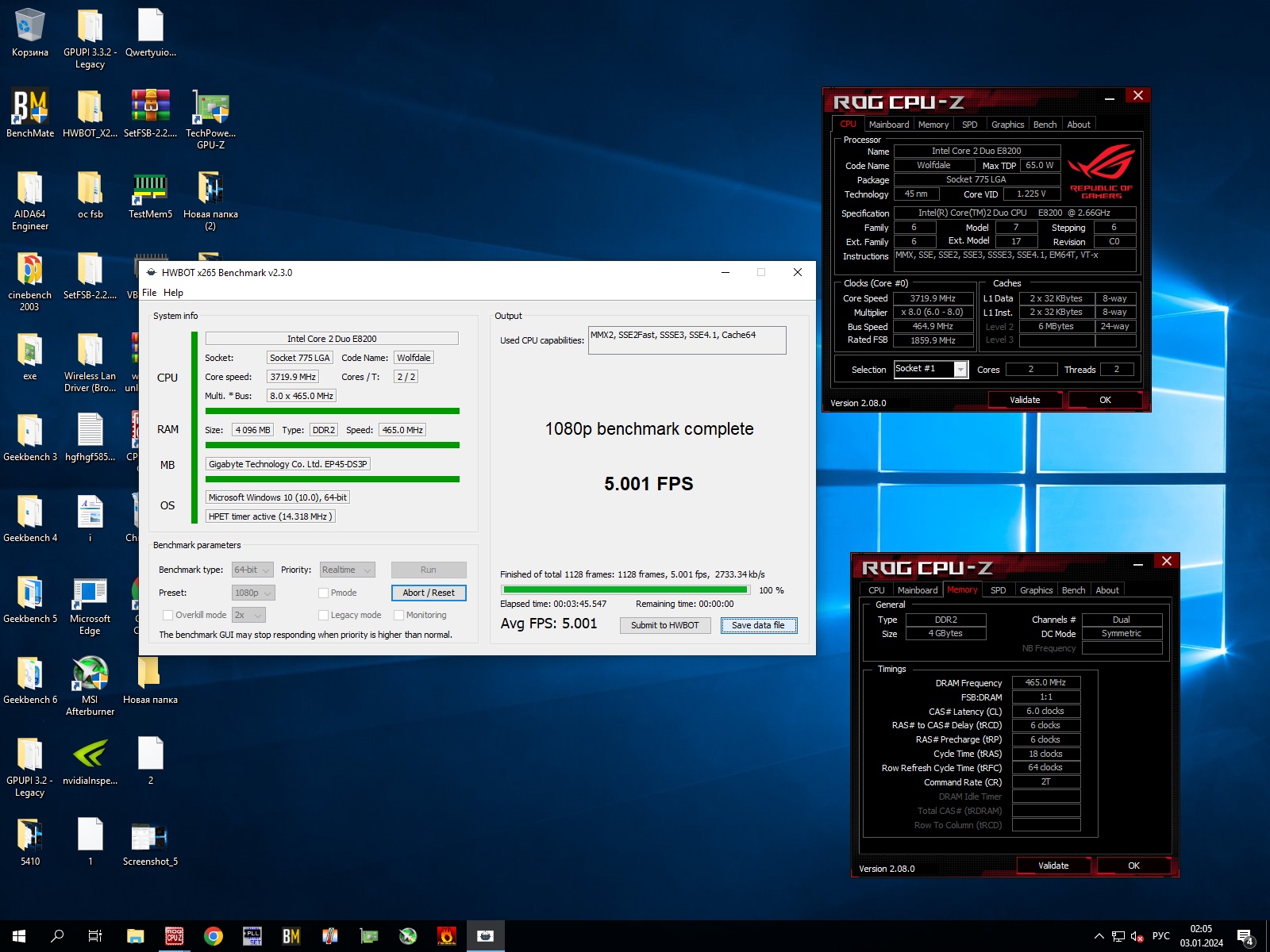Open File Explorer from the taskbar
1270x952 pixels.
point(136,936)
